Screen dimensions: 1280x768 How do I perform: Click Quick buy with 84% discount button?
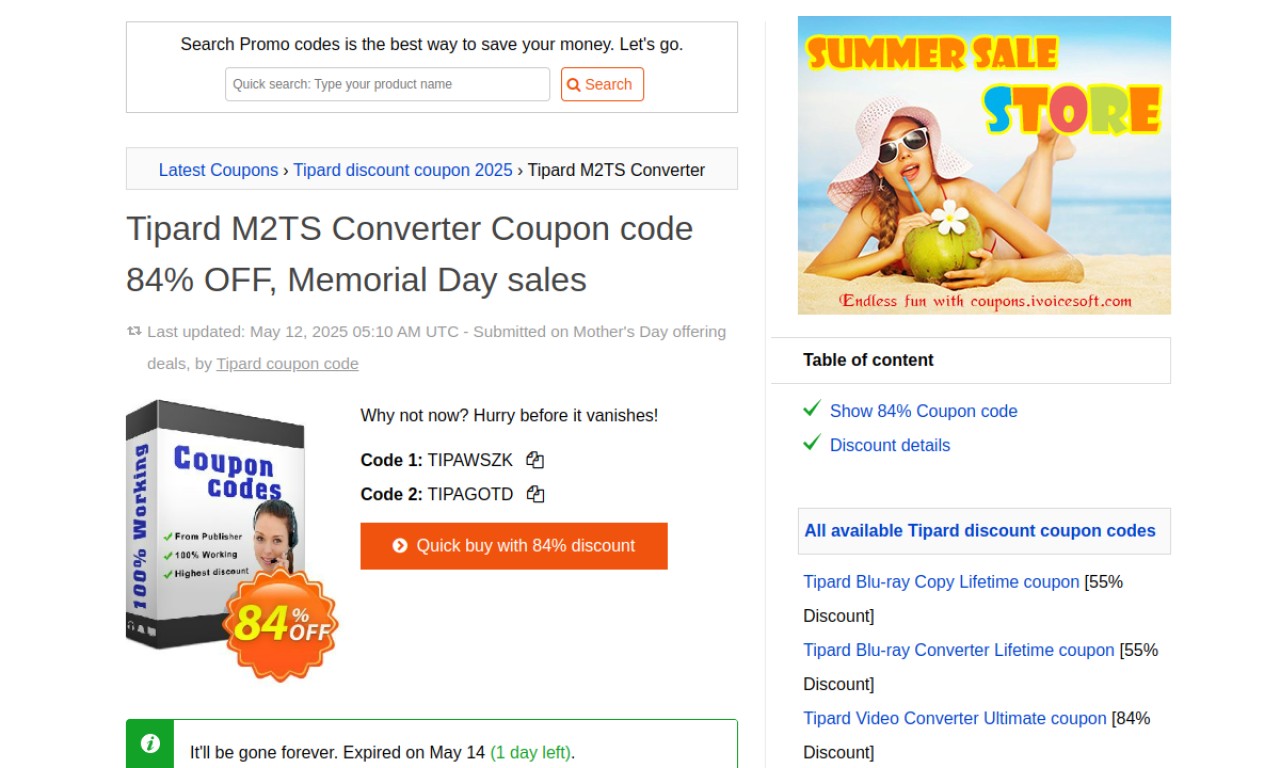click(x=514, y=546)
